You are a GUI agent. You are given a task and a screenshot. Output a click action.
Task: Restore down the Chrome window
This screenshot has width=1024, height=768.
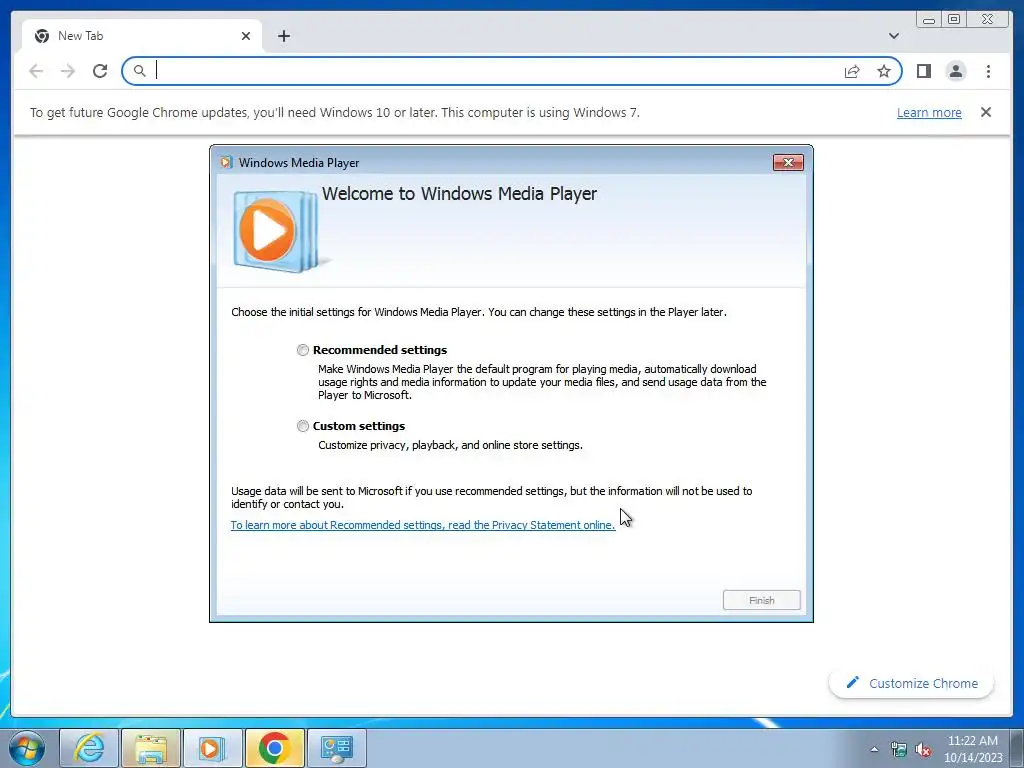click(954, 20)
